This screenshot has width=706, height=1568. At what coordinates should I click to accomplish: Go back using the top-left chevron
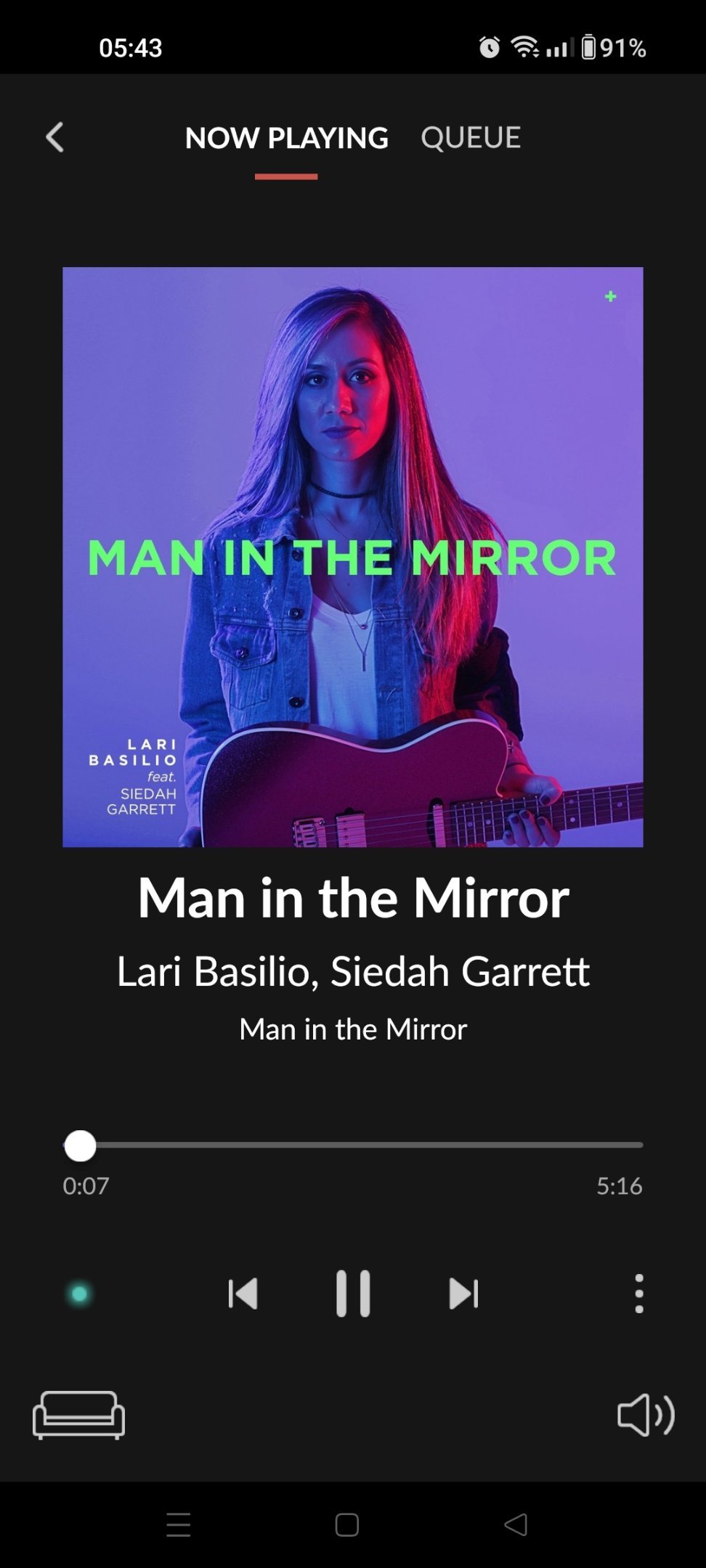(x=54, y=137)
